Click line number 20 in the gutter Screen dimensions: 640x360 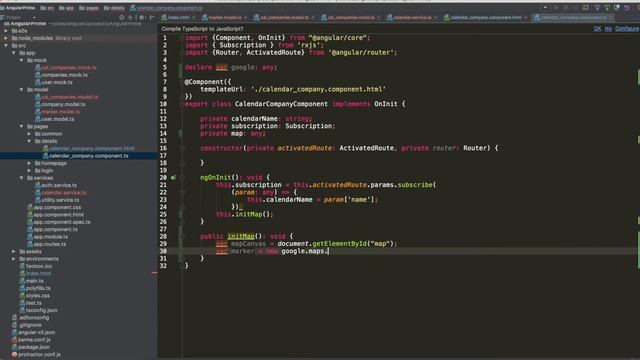163,178
